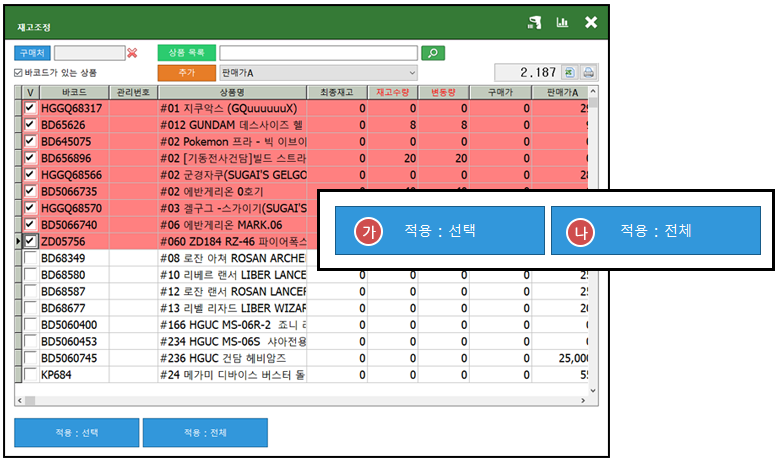Screen dimensions: 775x462
Task: Sort by the 바코드 column header
Action: [x=74, y=92]
